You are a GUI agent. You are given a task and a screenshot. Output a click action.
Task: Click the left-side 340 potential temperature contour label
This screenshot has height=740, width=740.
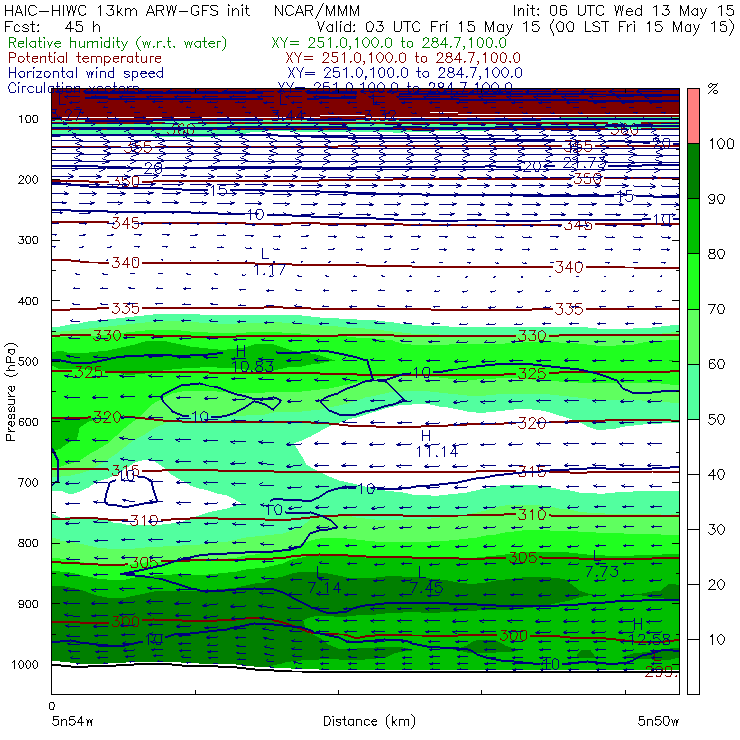click(126, 262)
